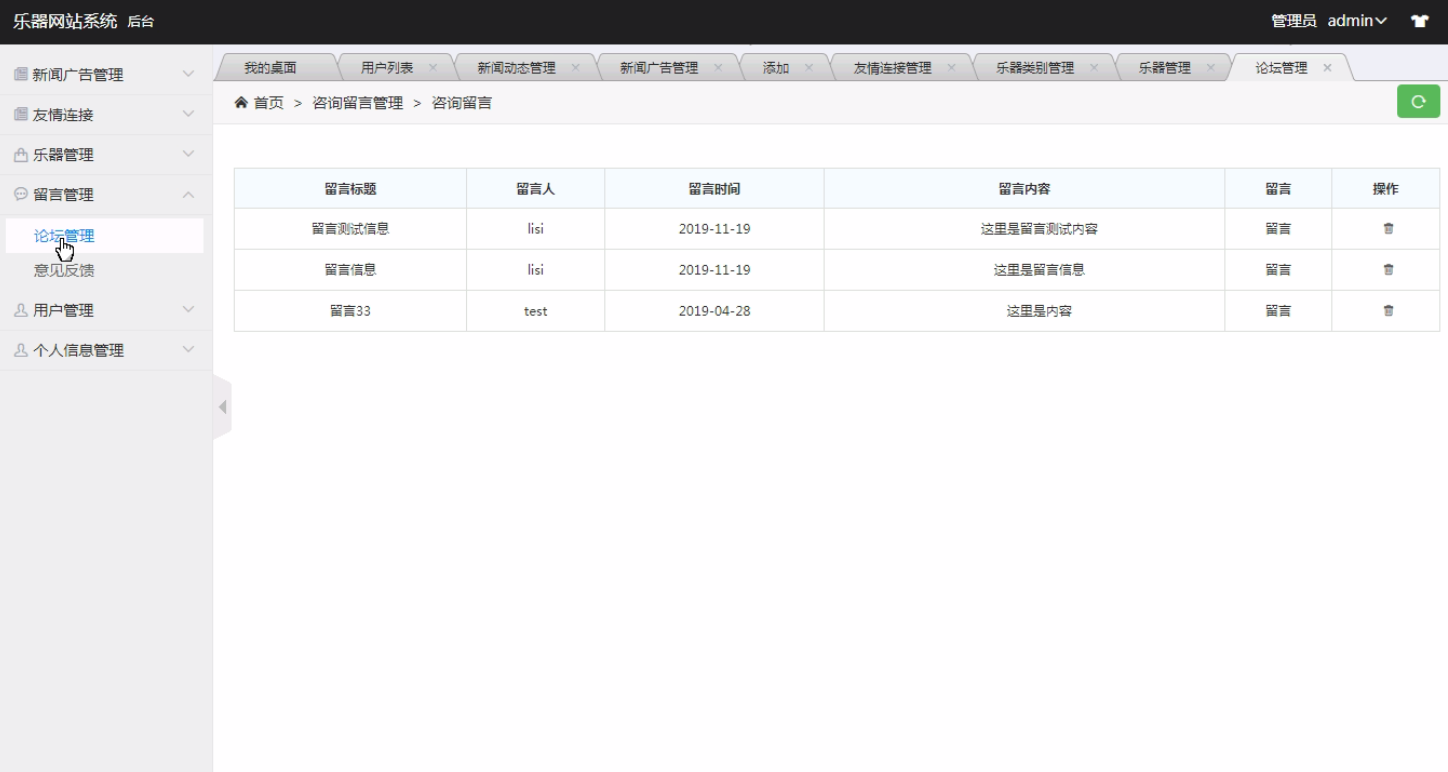Viewport: 1448px width, 772px height.
Task: Expand 个人信息管理 menu chevron
Action: click(x=188, y=350)
